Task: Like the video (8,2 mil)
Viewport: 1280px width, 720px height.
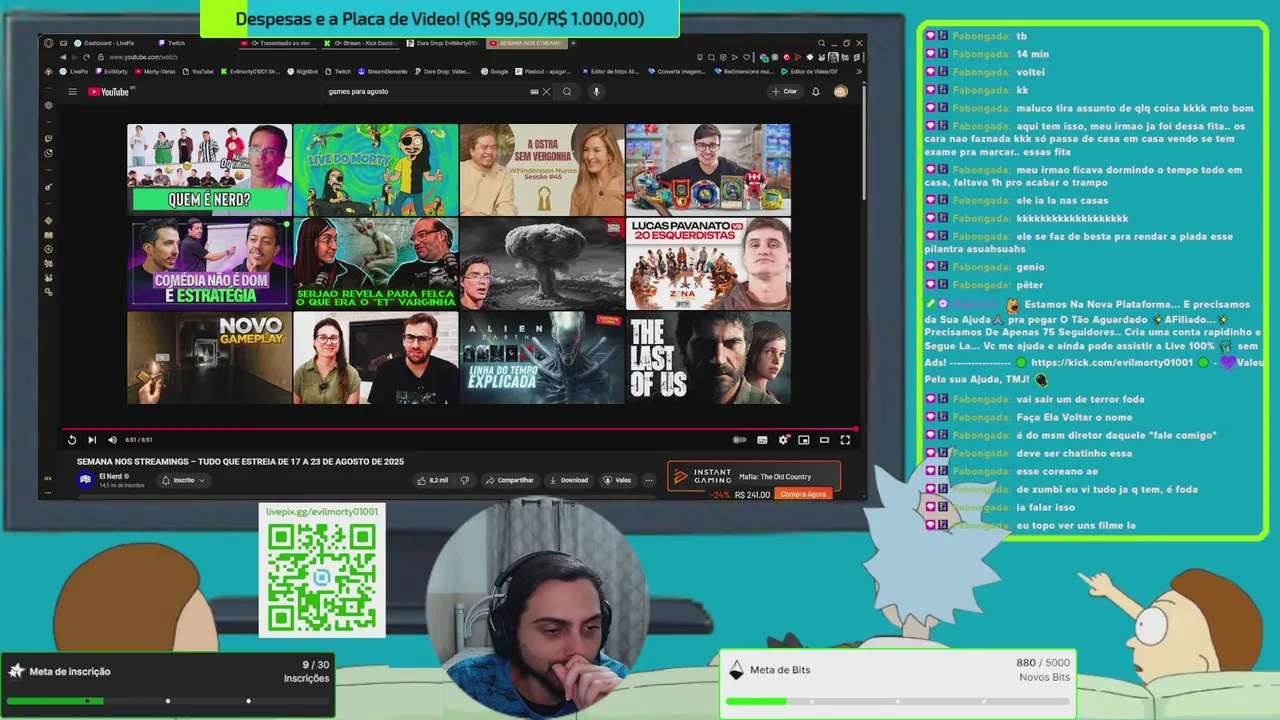Action: tap(434, 480)
